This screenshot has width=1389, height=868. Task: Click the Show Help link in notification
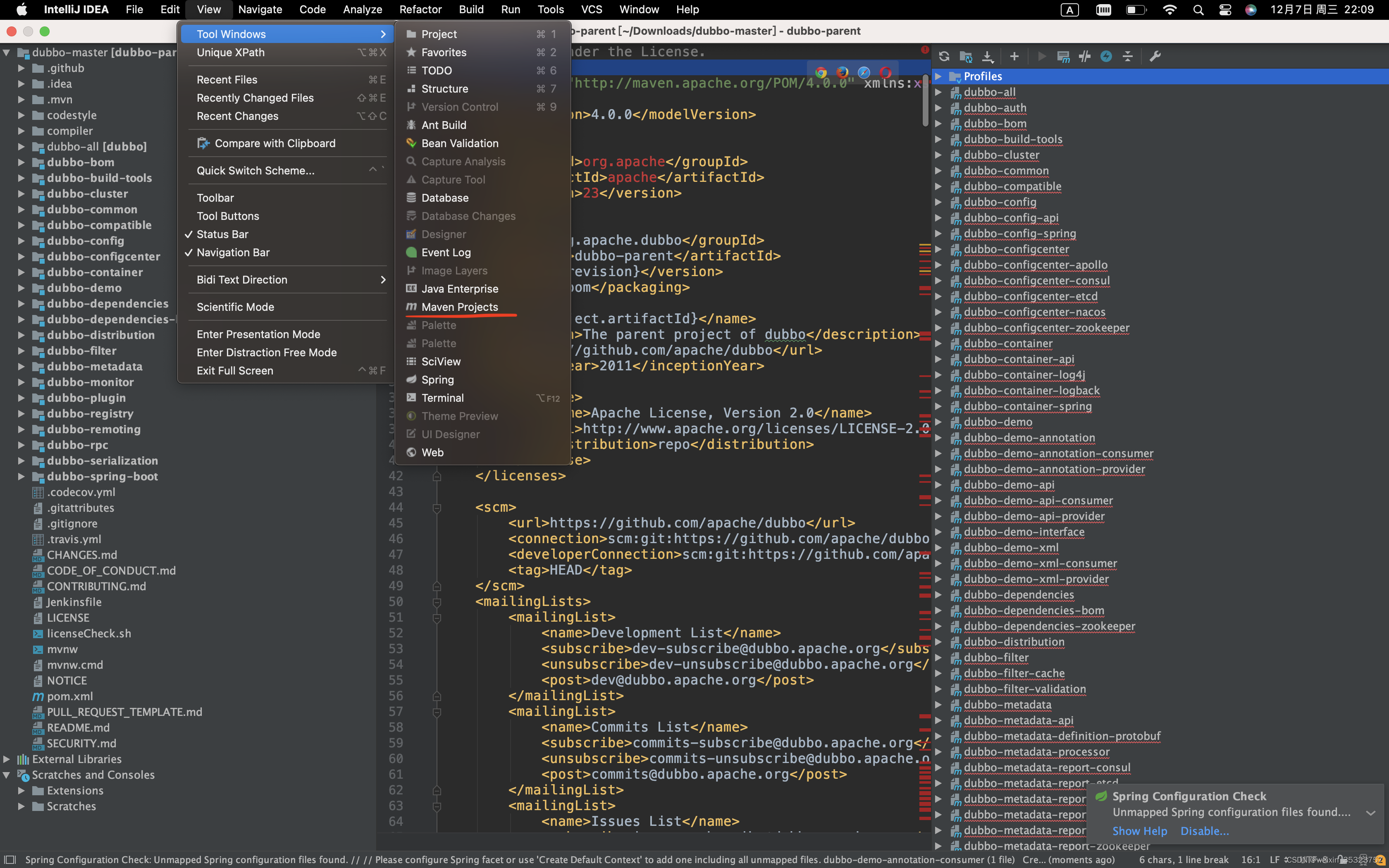(x=1139, y=831)
